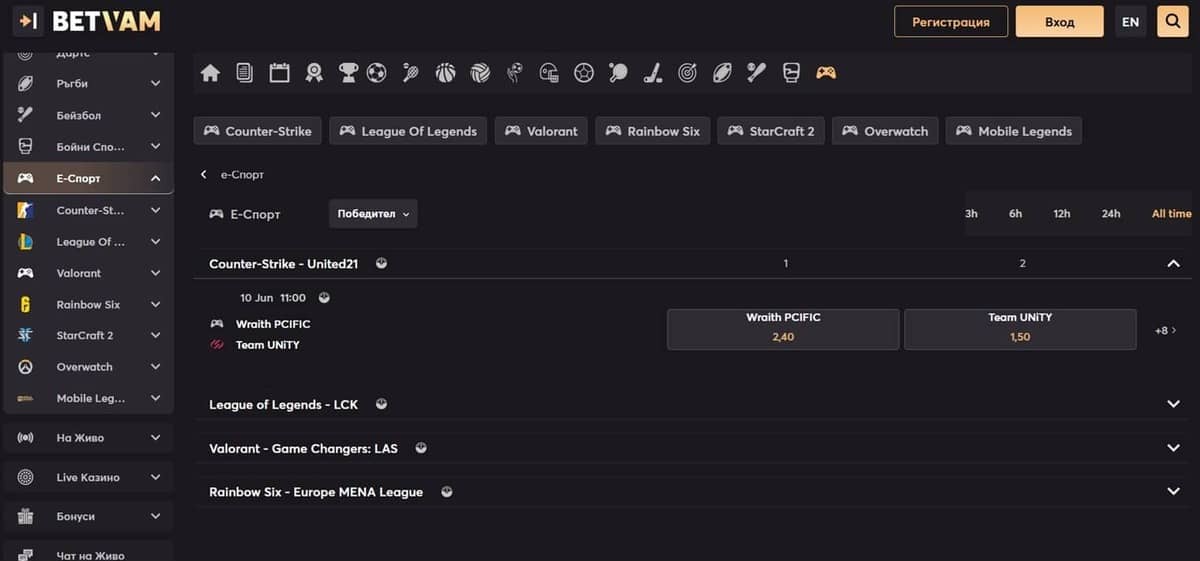Image resolution: width=1200 pixels, height=561 pixels.
Task: Set time filter to 3h
Action: tap(971, 213)
